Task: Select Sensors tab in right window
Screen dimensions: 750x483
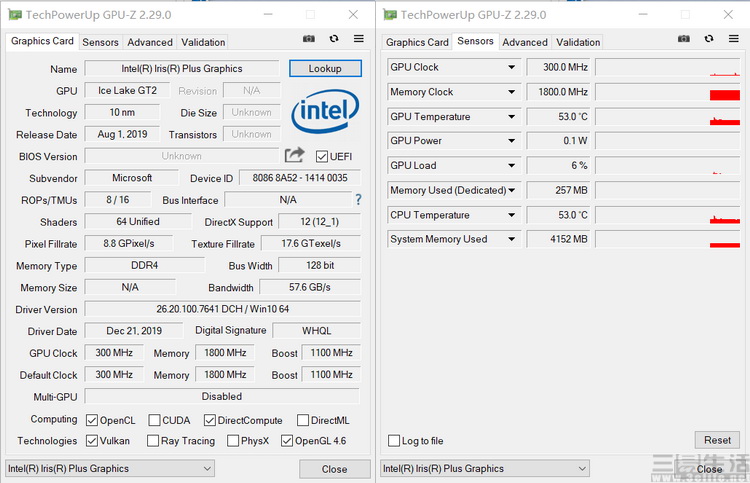Action: click(475, 41)
